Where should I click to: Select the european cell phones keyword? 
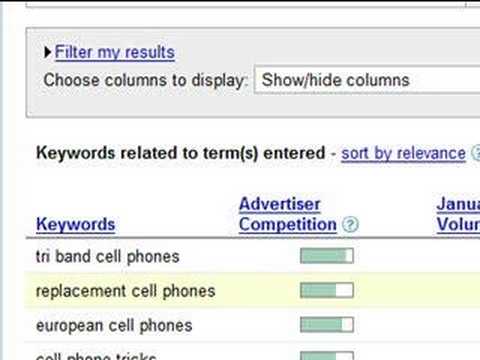pyautogui.click(x=114, y=326)
